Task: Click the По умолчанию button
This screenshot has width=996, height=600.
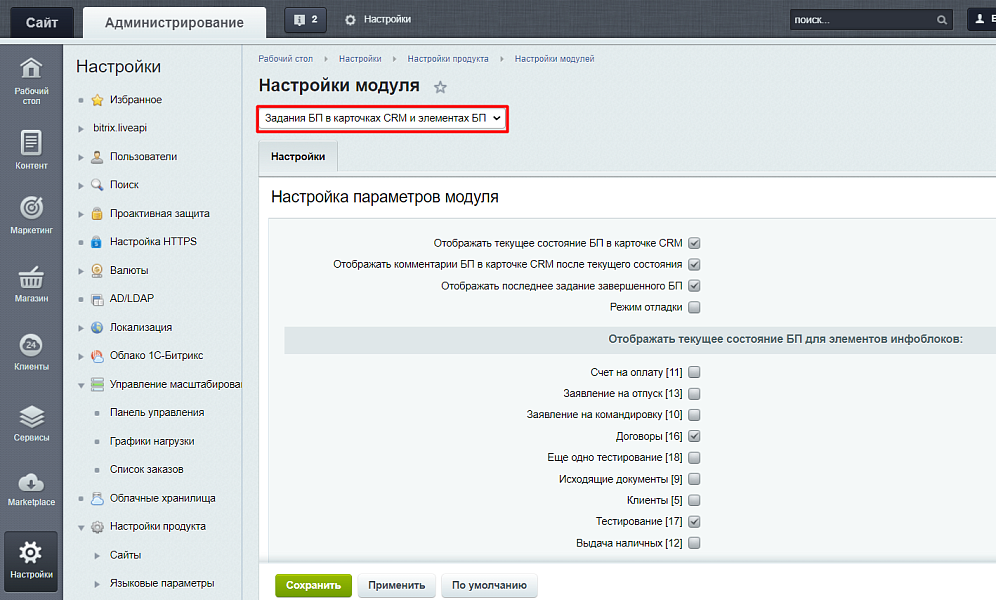Action: 489,585
